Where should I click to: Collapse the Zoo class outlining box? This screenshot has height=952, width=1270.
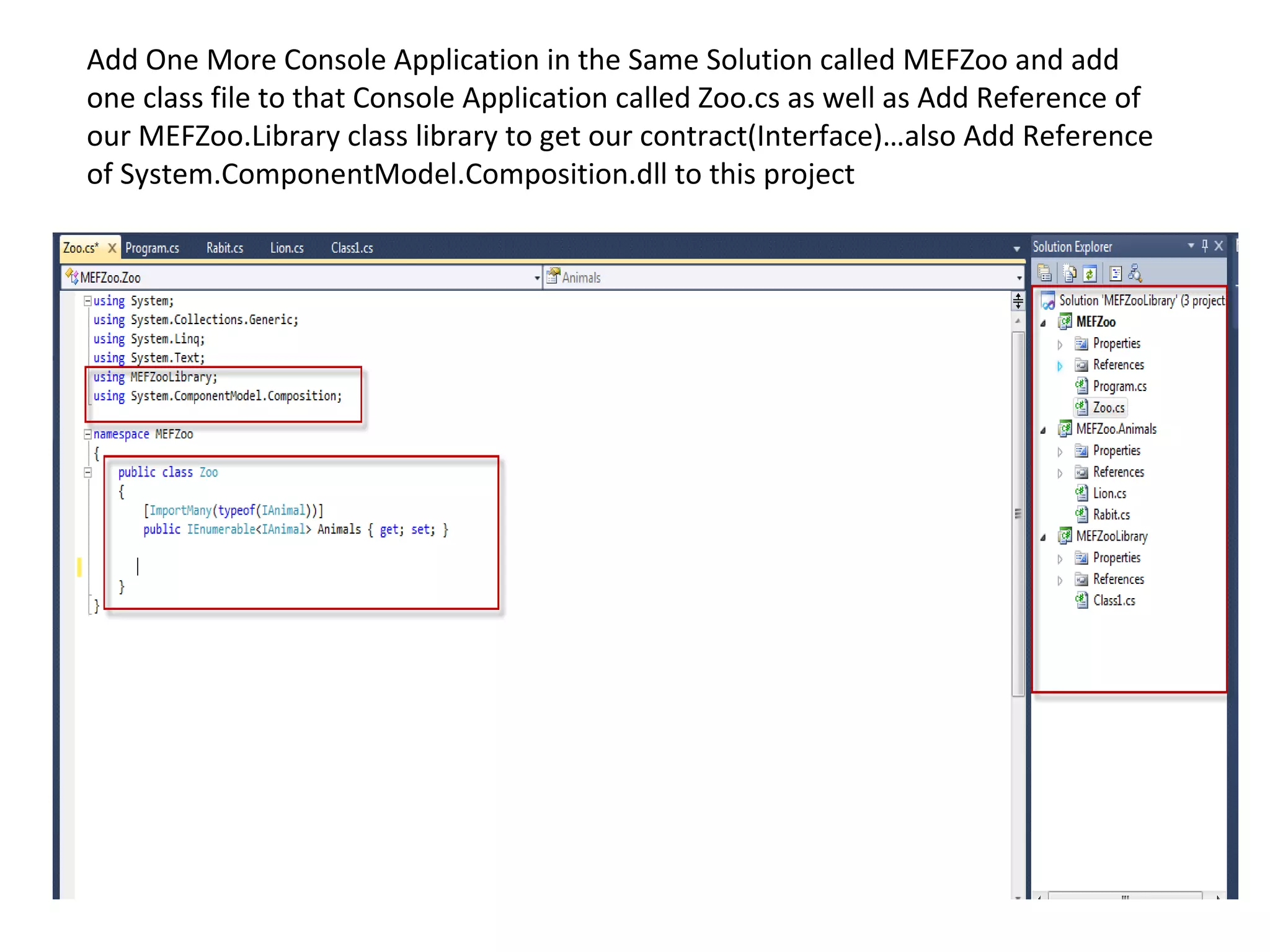[88, 473]
